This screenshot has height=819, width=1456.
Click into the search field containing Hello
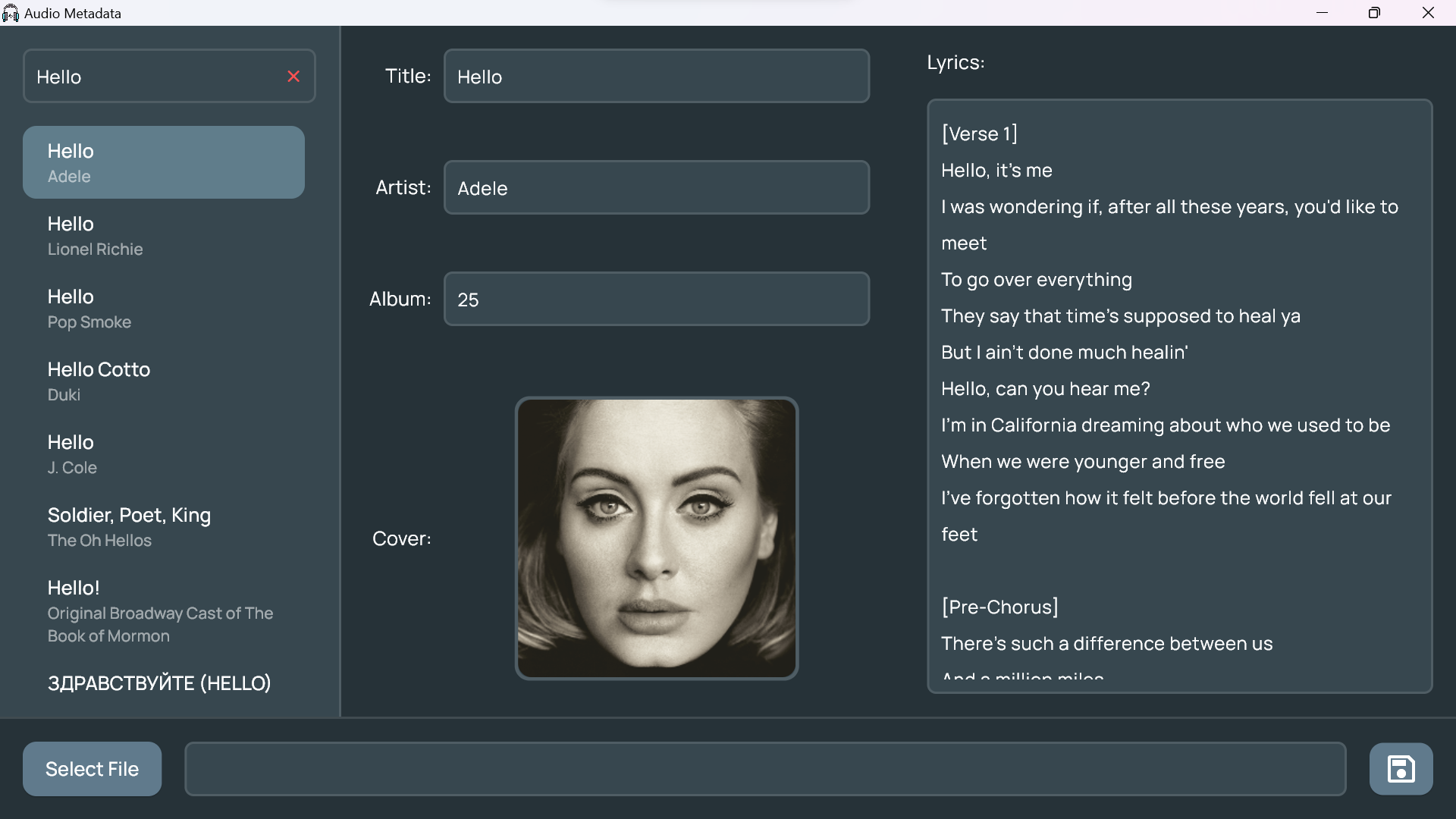pos(152,77)
